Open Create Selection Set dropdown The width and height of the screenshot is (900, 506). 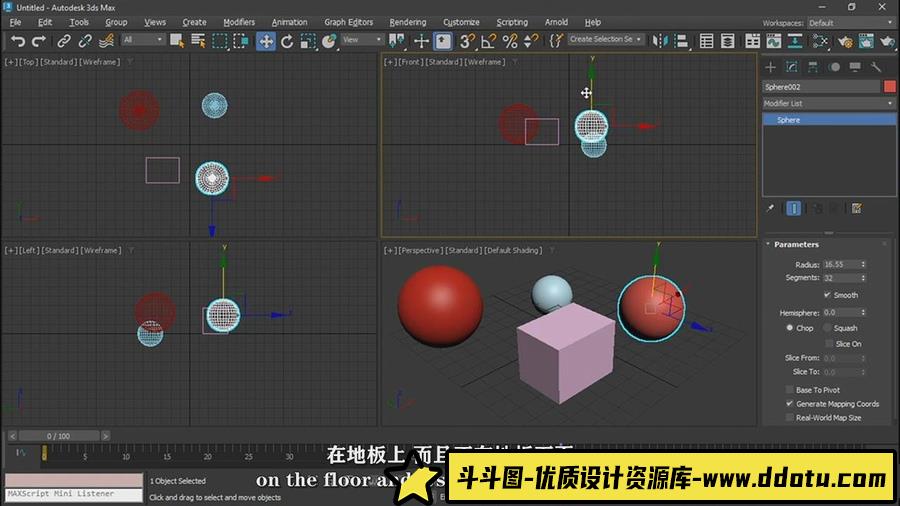coord(606,39)
